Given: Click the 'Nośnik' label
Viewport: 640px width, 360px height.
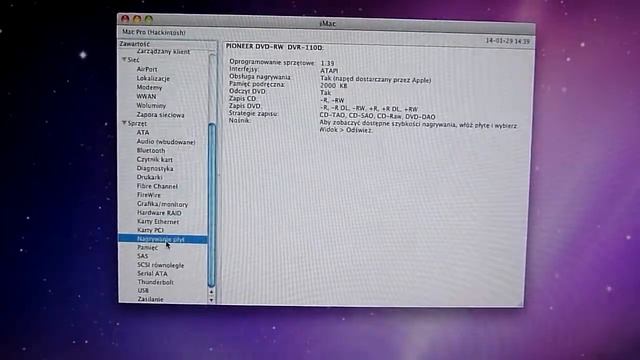Looking at the screenshot, I should [240, 120].
